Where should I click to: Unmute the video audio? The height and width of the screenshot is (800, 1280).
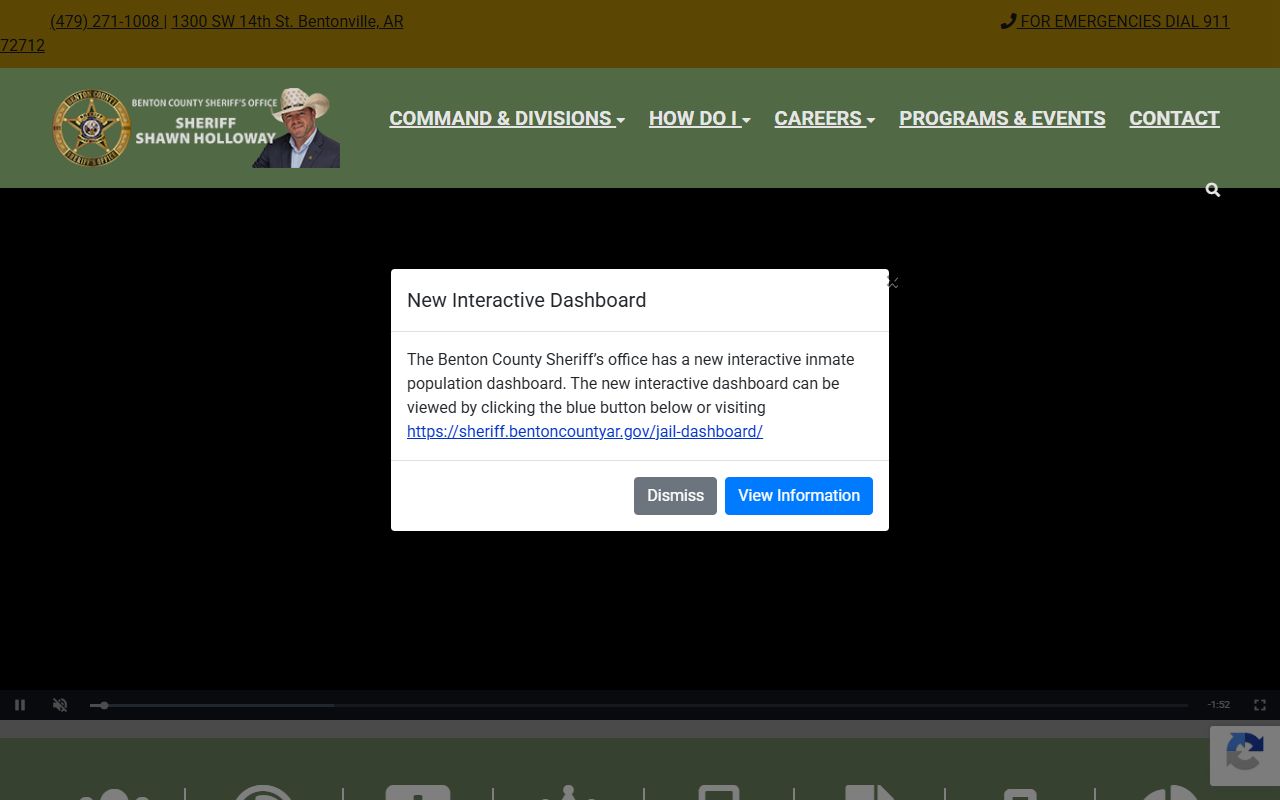(x=60, y=705)
